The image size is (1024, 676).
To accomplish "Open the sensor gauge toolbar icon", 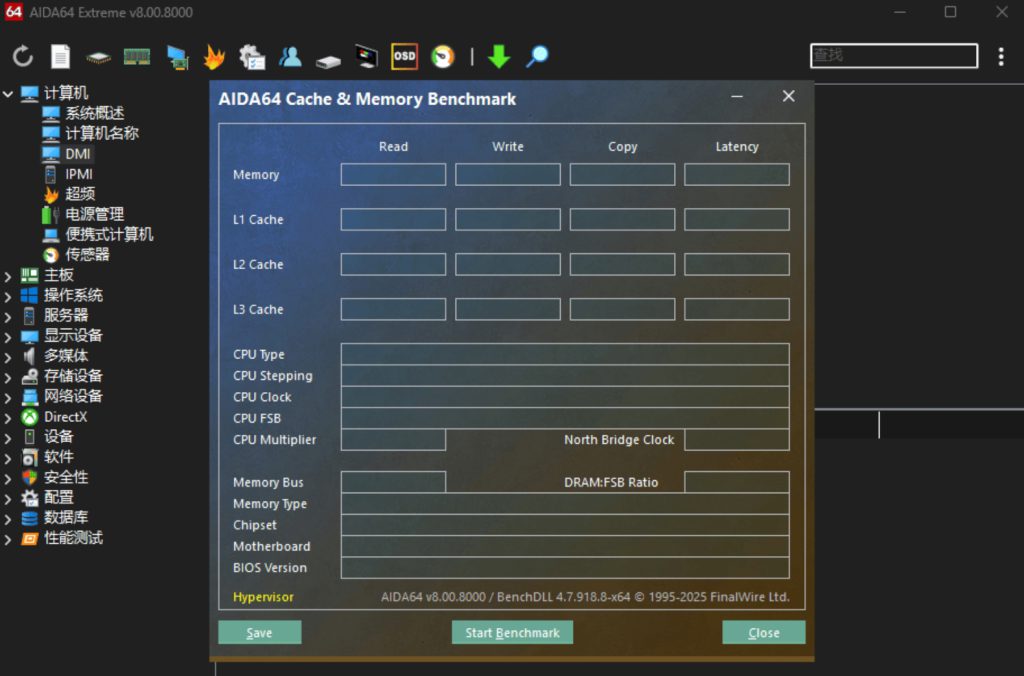I will [x=443, y=57].
